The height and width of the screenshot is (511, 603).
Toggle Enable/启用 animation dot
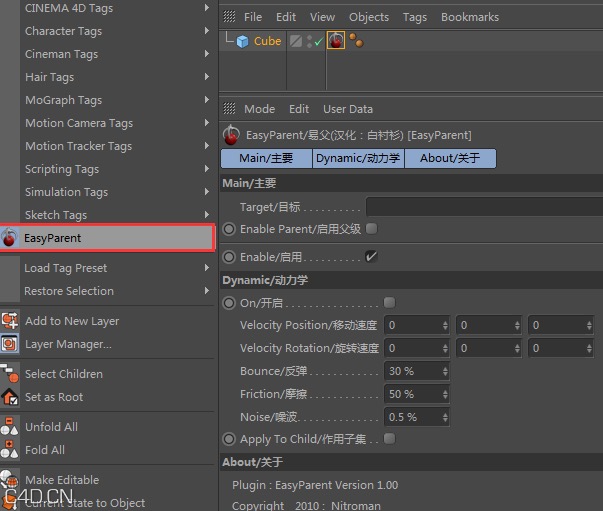pos(229,257)
